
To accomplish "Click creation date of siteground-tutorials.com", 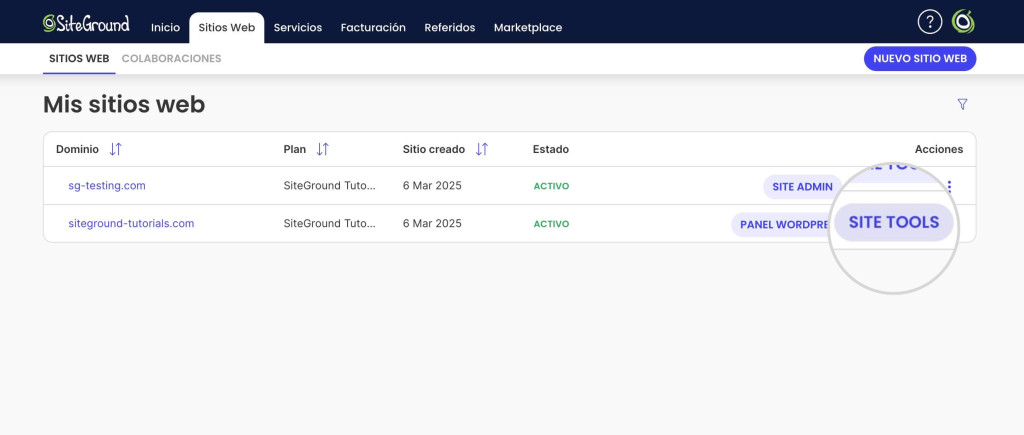I will coord(432,223).
